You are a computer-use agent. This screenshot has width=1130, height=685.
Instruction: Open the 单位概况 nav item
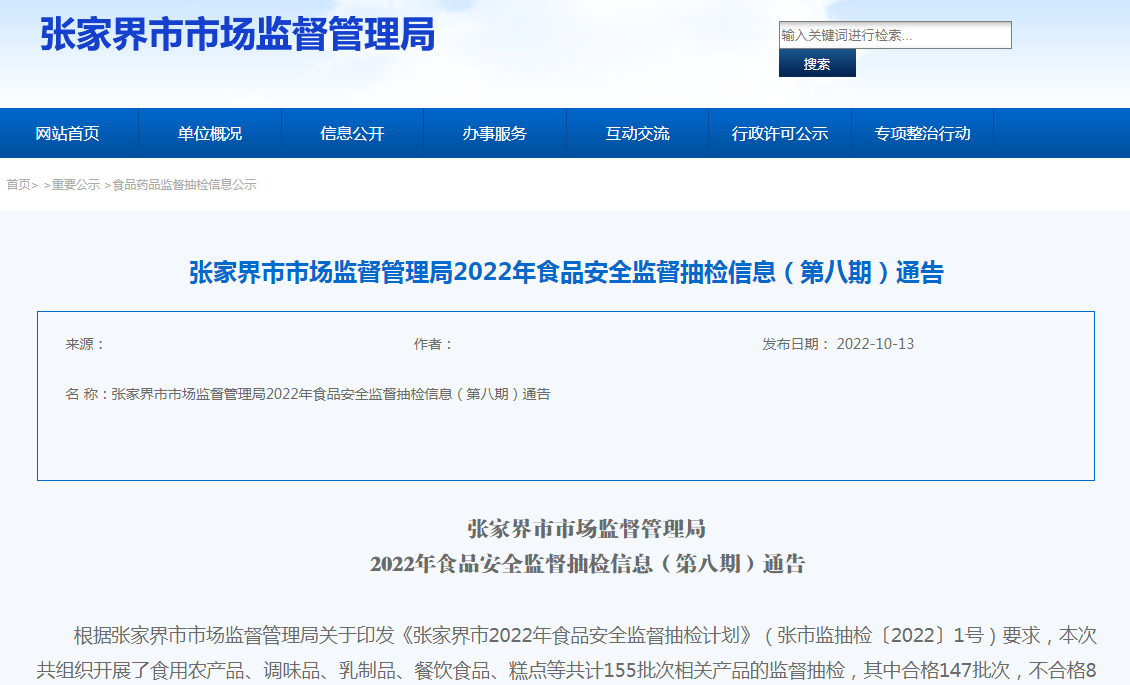coord(210,133)
